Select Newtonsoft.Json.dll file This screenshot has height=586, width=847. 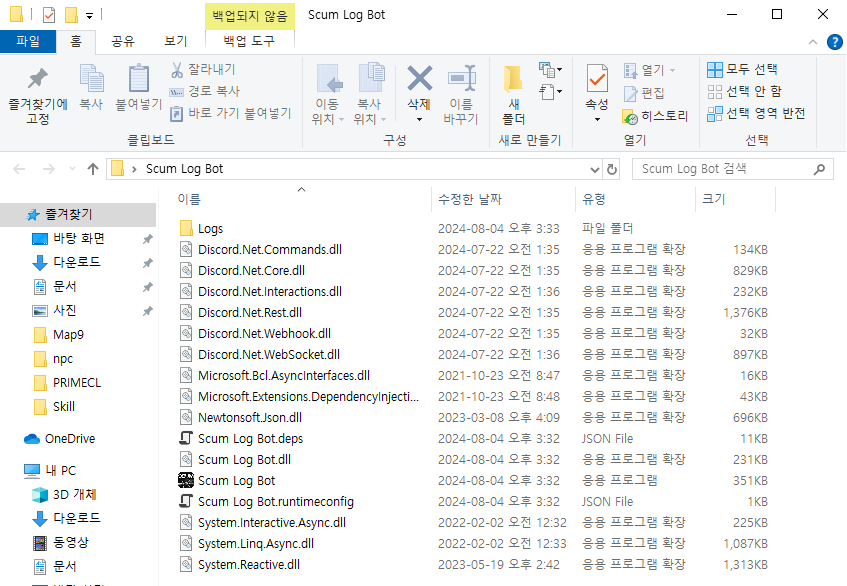point(250,417)
